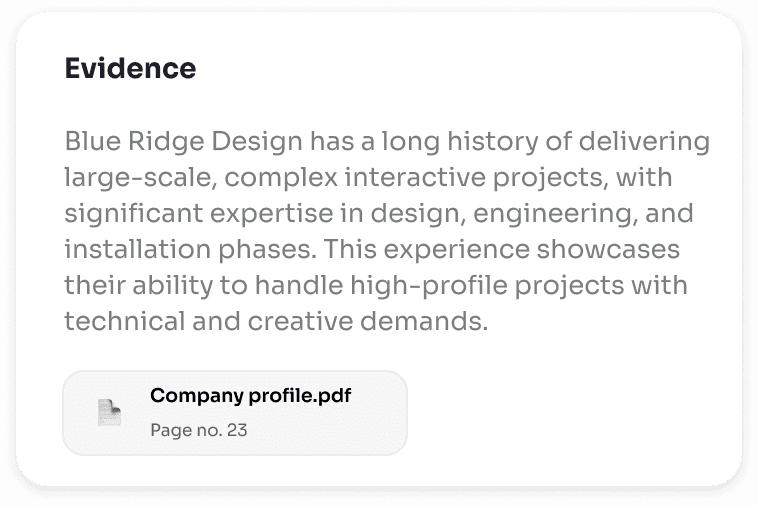
Task: Click 'Blue Ridge Design' in the paragraph
Action: 184,142
